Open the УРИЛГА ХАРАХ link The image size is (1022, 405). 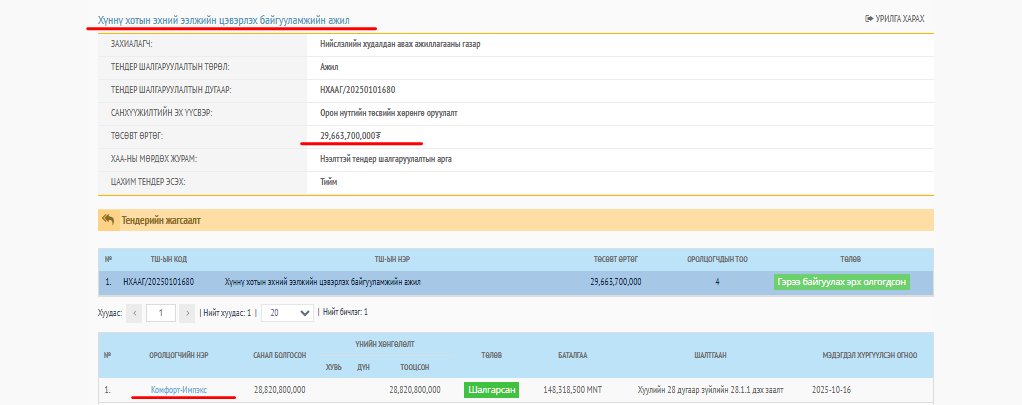pyautogui.click(x=899, y=19)
